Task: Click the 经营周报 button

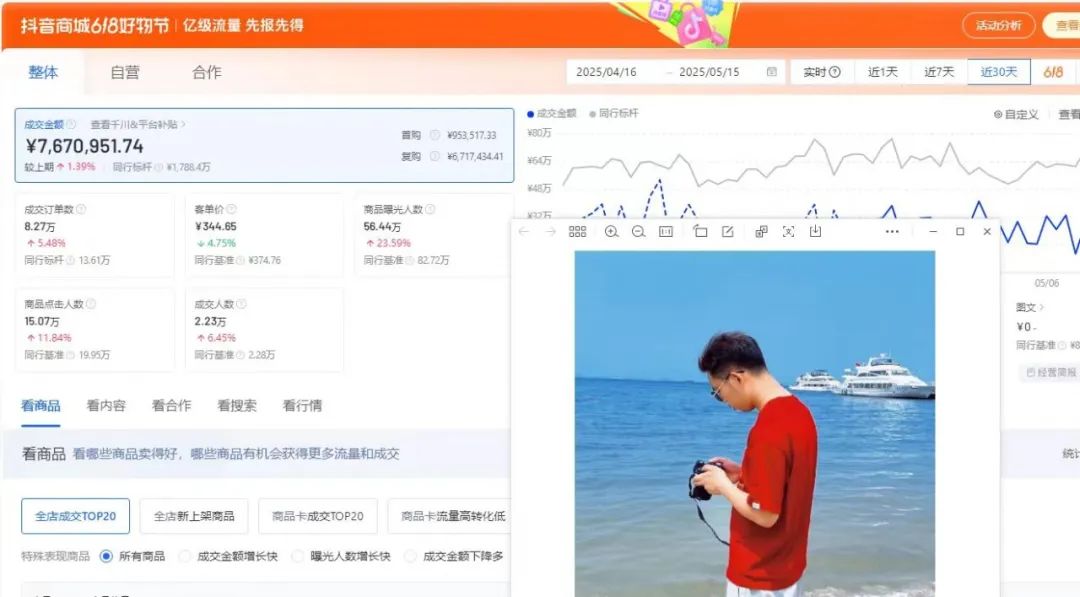Action: click(x=1050, y=373)
